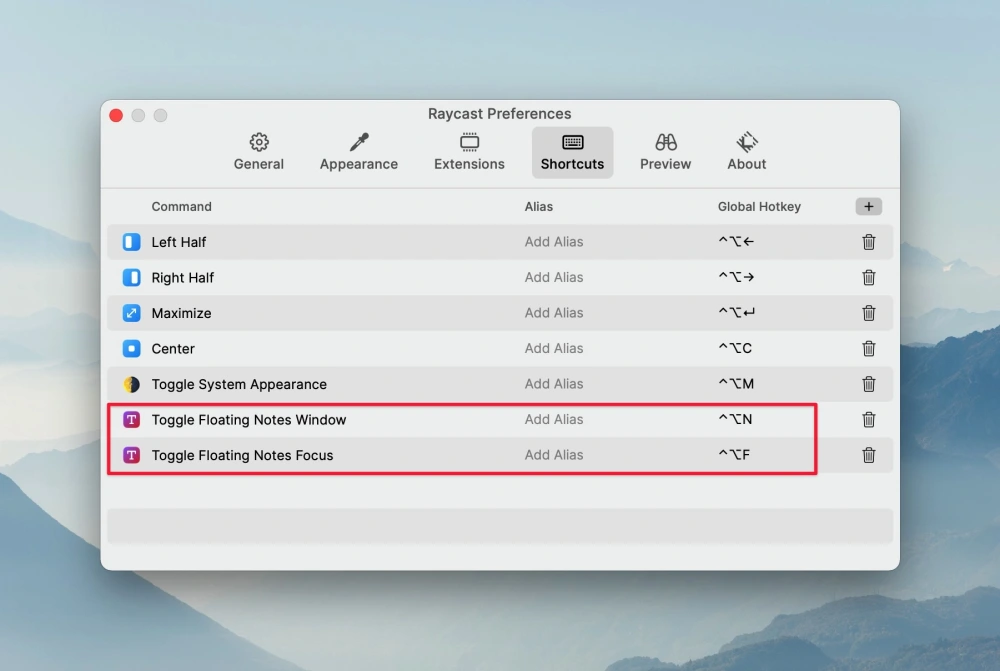Click the Right Half command icon
Image resolution: width=1000 pixels, height=671 pixels.
pyautogui.click(x=131, y=277)
